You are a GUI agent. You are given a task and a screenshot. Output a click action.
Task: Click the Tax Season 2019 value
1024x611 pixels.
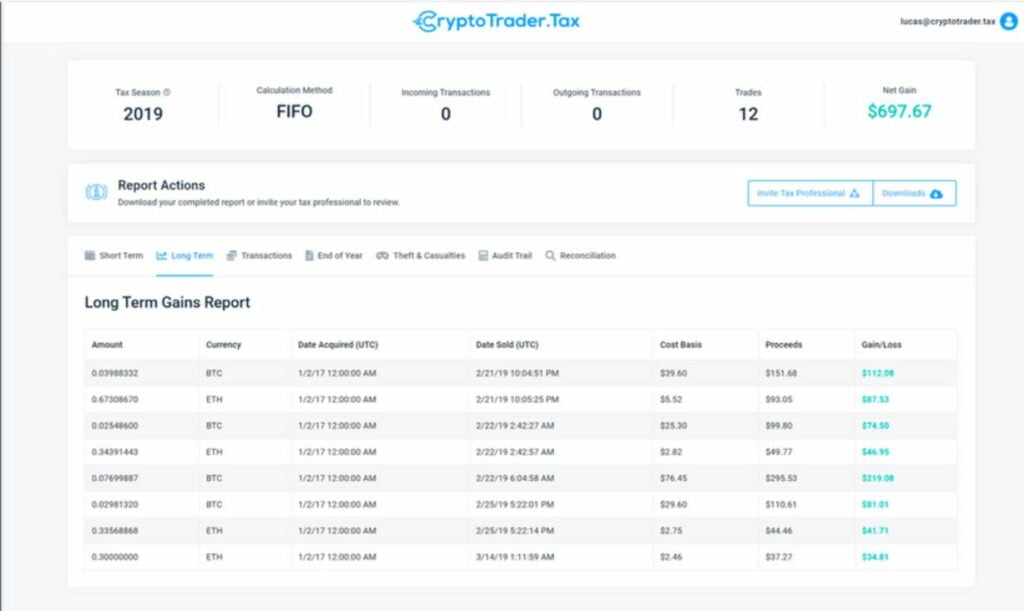click(x=143, y=114)
